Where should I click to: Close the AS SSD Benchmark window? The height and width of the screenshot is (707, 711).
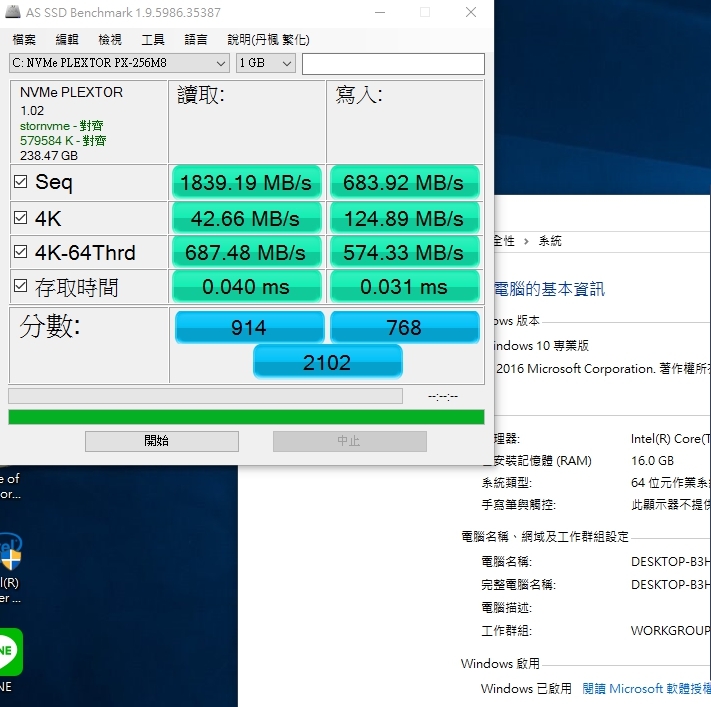click(471, 12)
